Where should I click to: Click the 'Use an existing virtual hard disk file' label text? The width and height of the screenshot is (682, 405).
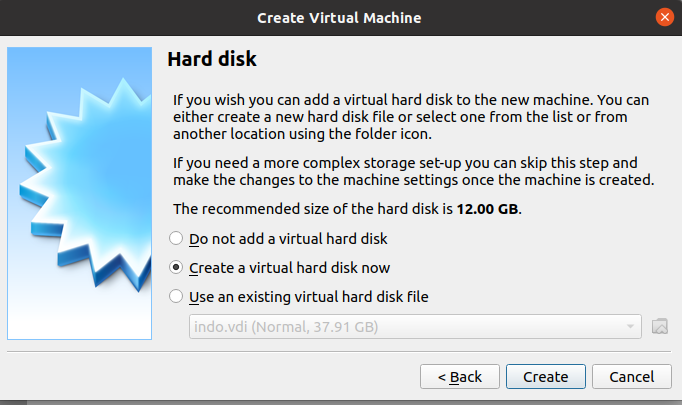click(308, 297)
